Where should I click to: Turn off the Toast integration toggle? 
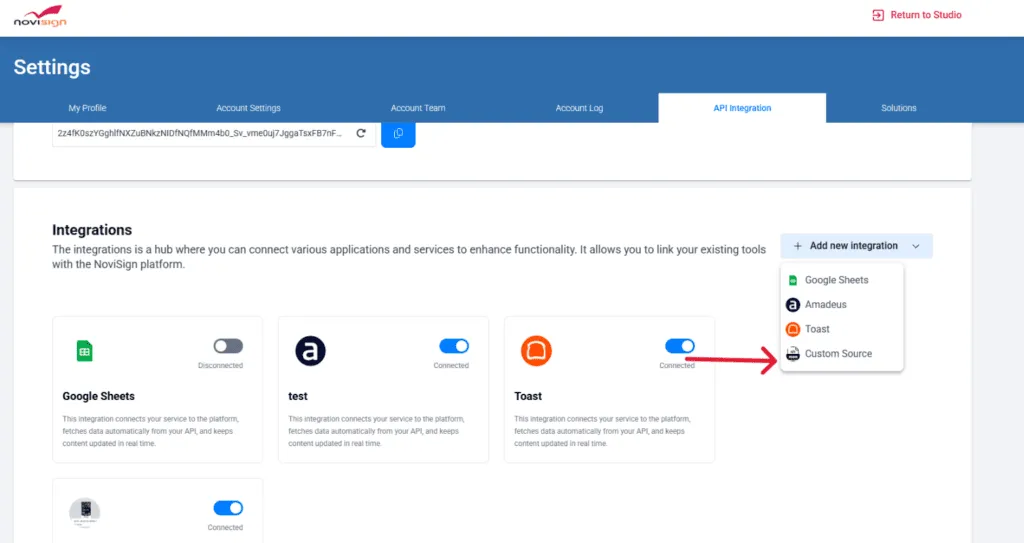click(x=680, y=346)
